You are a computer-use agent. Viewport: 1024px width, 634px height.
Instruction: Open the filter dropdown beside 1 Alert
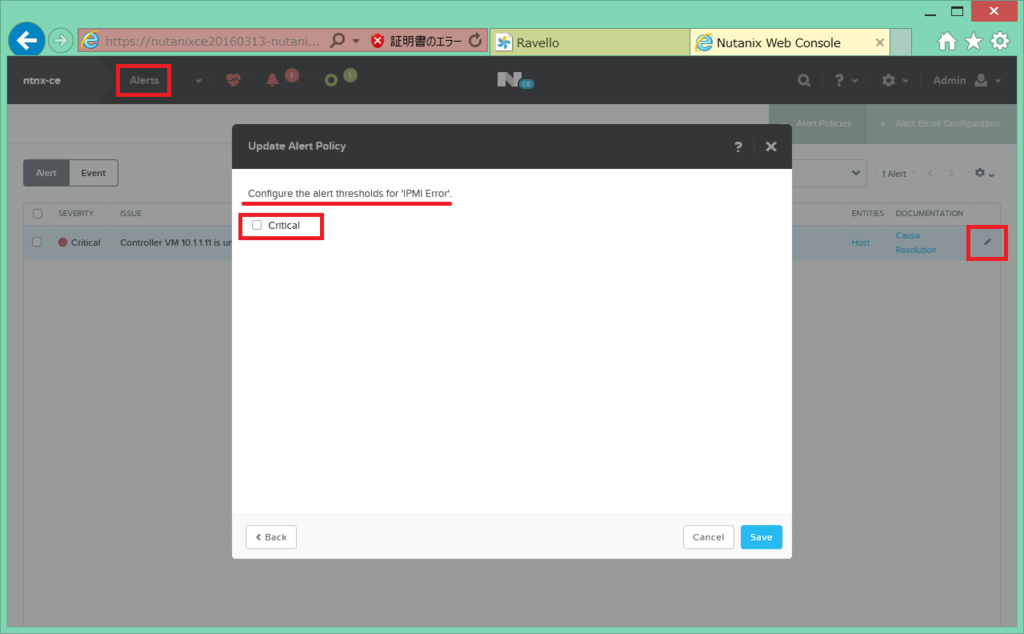(x=856, y=173)
